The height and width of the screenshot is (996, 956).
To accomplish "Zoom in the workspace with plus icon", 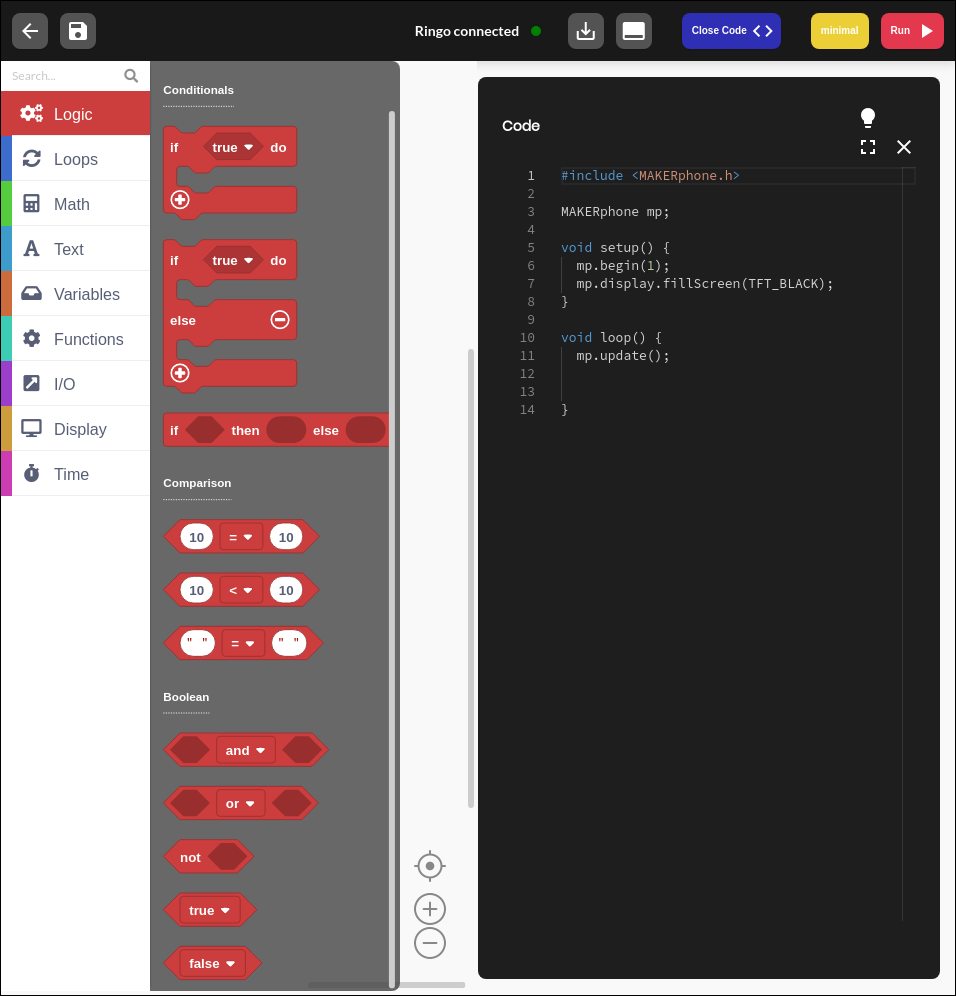I will [430, 909].
